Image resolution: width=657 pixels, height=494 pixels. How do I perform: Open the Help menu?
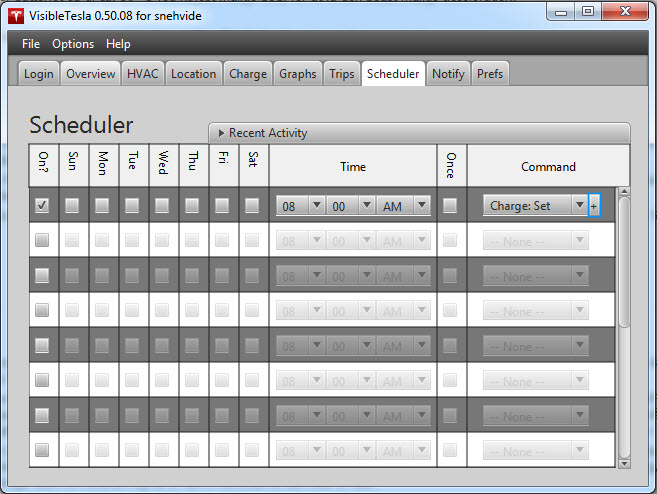coord(118,44)
